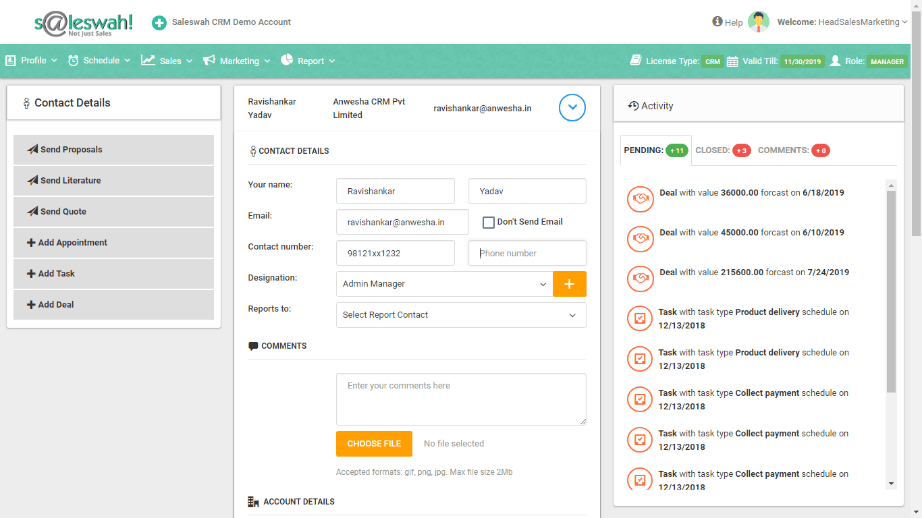Screen dimensions: 922x518
Task: Click the deal icon for value 215600.00
Action: tap(640, 278)
